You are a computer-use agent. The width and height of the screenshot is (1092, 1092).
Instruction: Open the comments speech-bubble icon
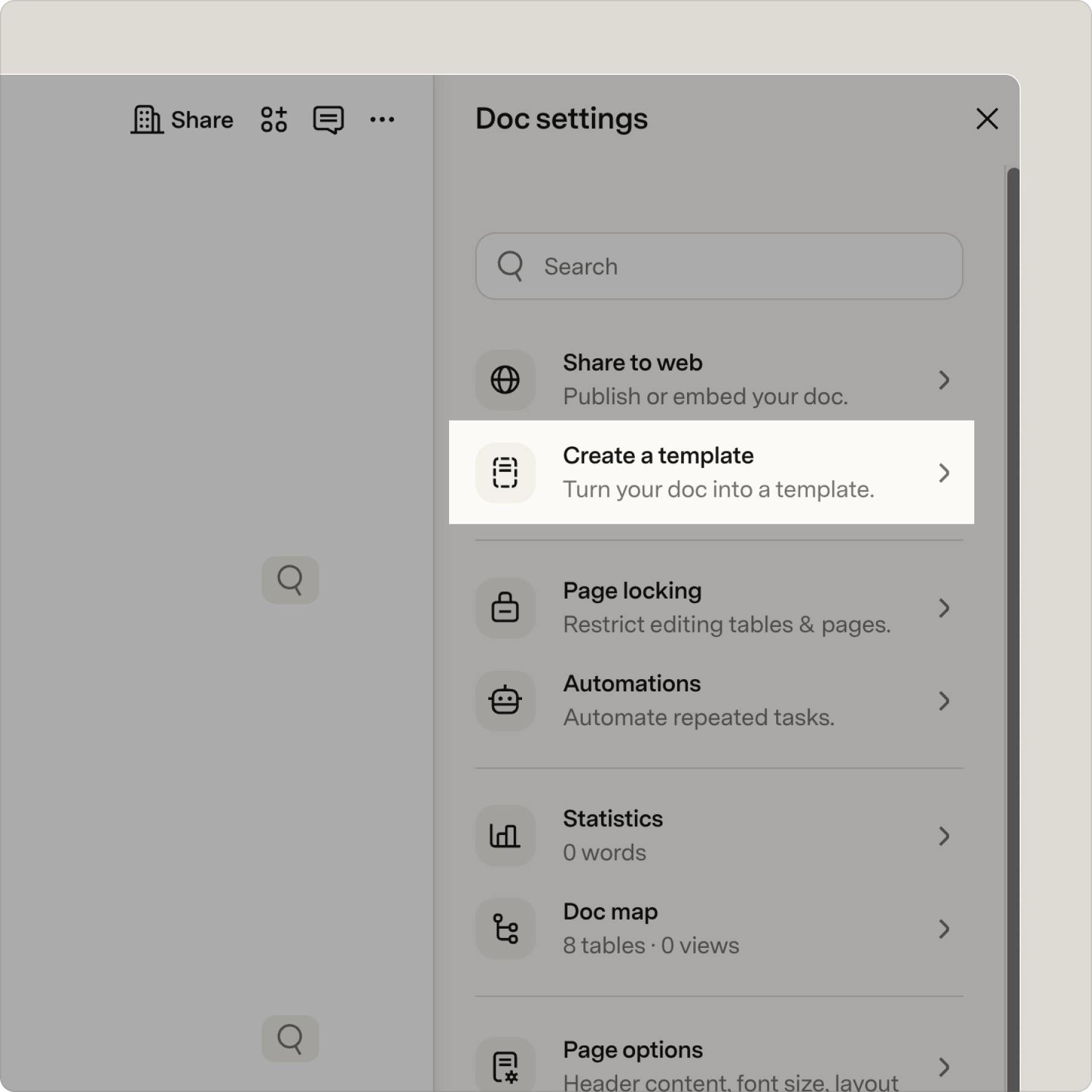[328, 120]
